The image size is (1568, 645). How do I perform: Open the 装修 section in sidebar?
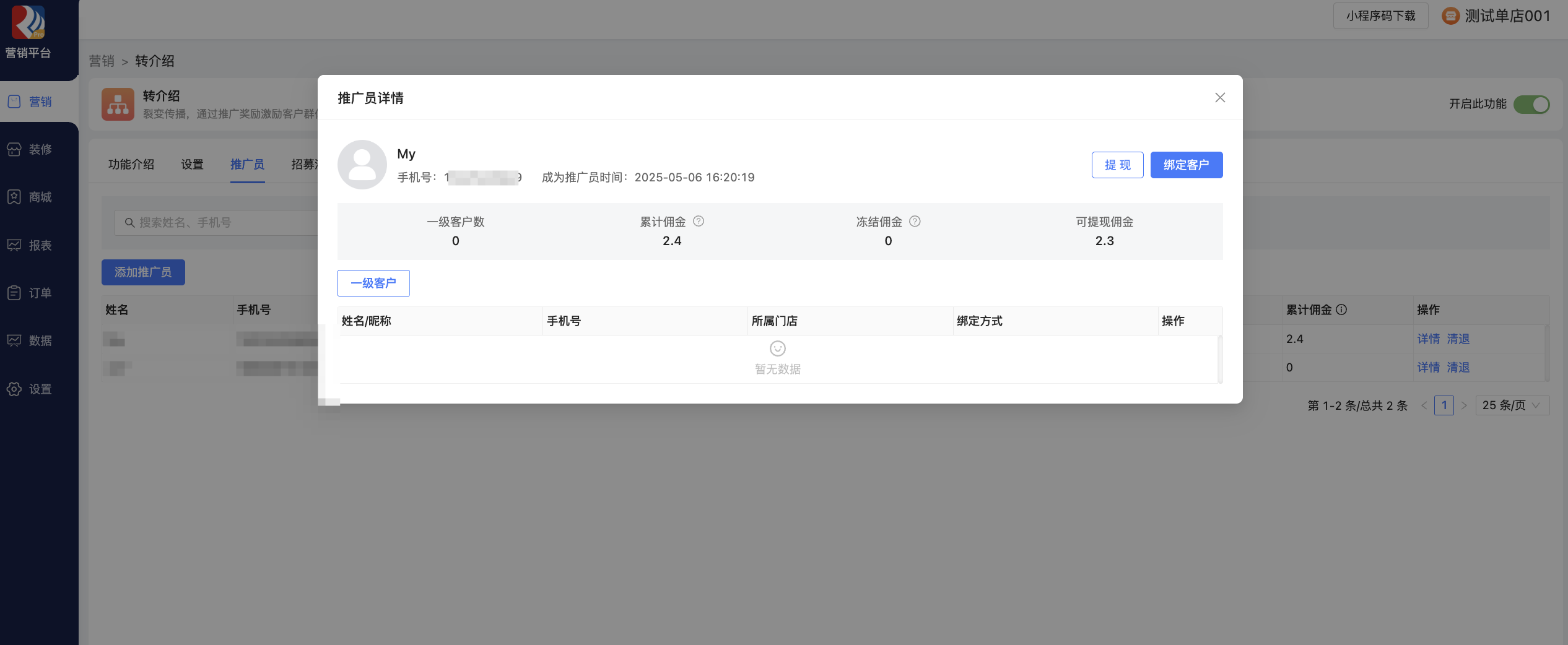30,149
